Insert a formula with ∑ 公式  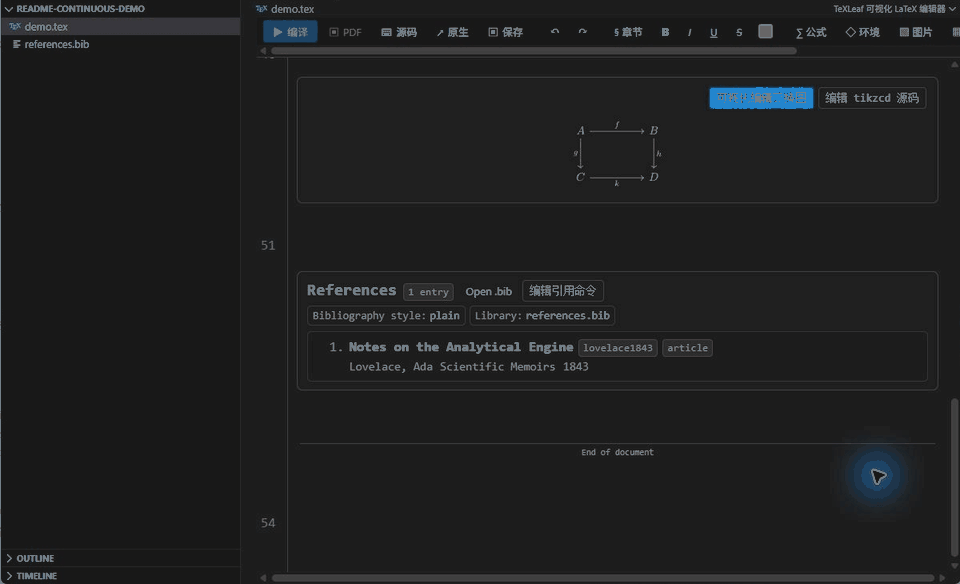pyautogui.click(x=811, y=32)
